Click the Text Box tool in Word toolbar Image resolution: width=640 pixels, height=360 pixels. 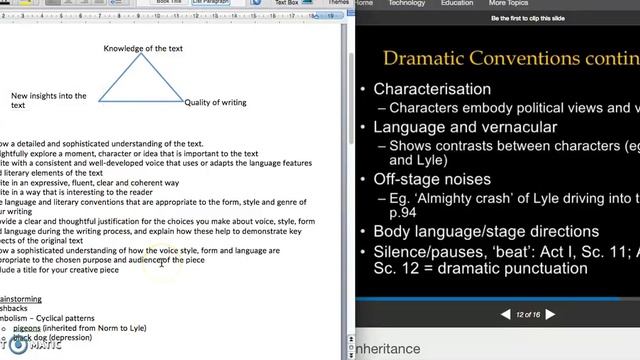[286, 2]
